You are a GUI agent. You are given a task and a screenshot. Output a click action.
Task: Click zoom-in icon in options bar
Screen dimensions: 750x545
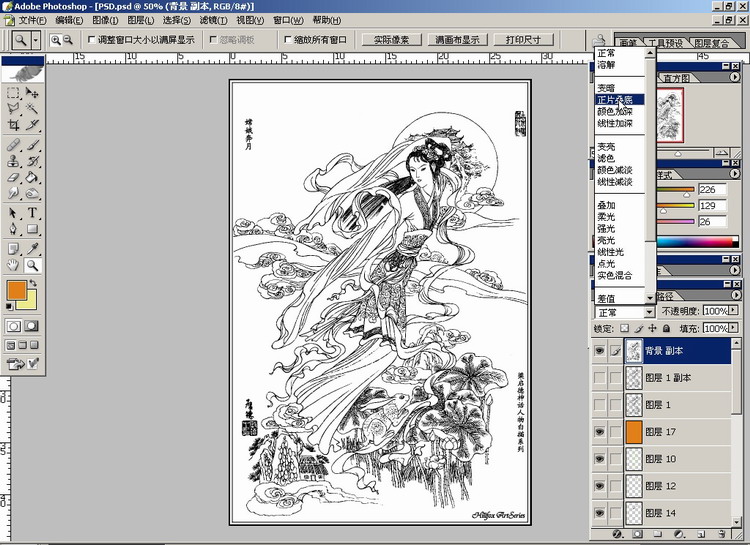[56, 40]
